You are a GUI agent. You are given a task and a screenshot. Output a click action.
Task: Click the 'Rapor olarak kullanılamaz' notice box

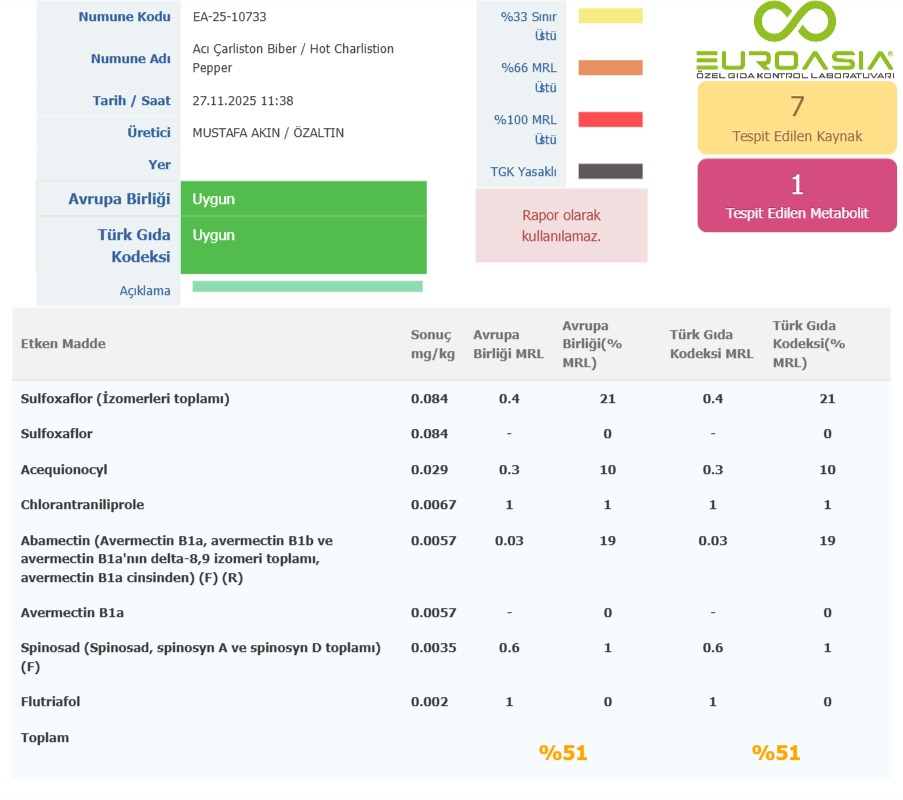click(x=561, y=226)
